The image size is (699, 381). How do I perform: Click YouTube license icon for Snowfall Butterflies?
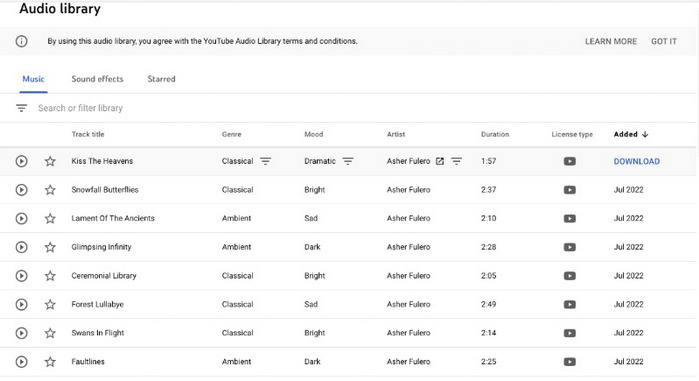pyautogui.click(x=570, y=190)
